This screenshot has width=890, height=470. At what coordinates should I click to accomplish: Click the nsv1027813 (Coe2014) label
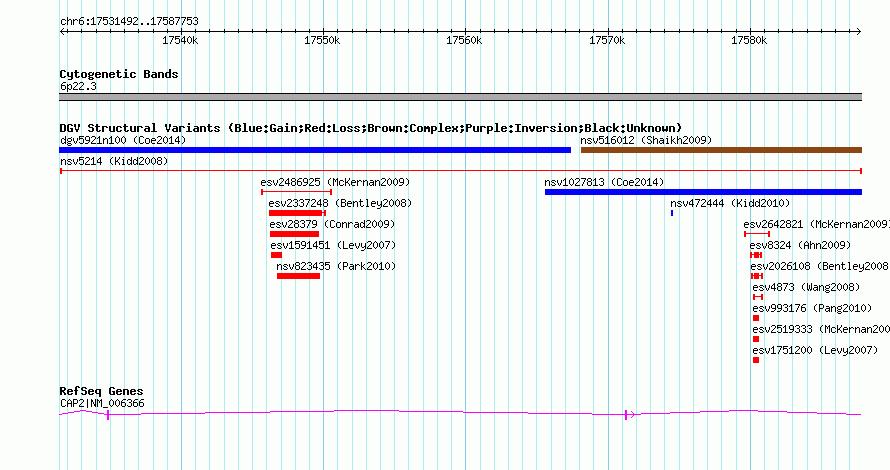(x=604, y=182)
